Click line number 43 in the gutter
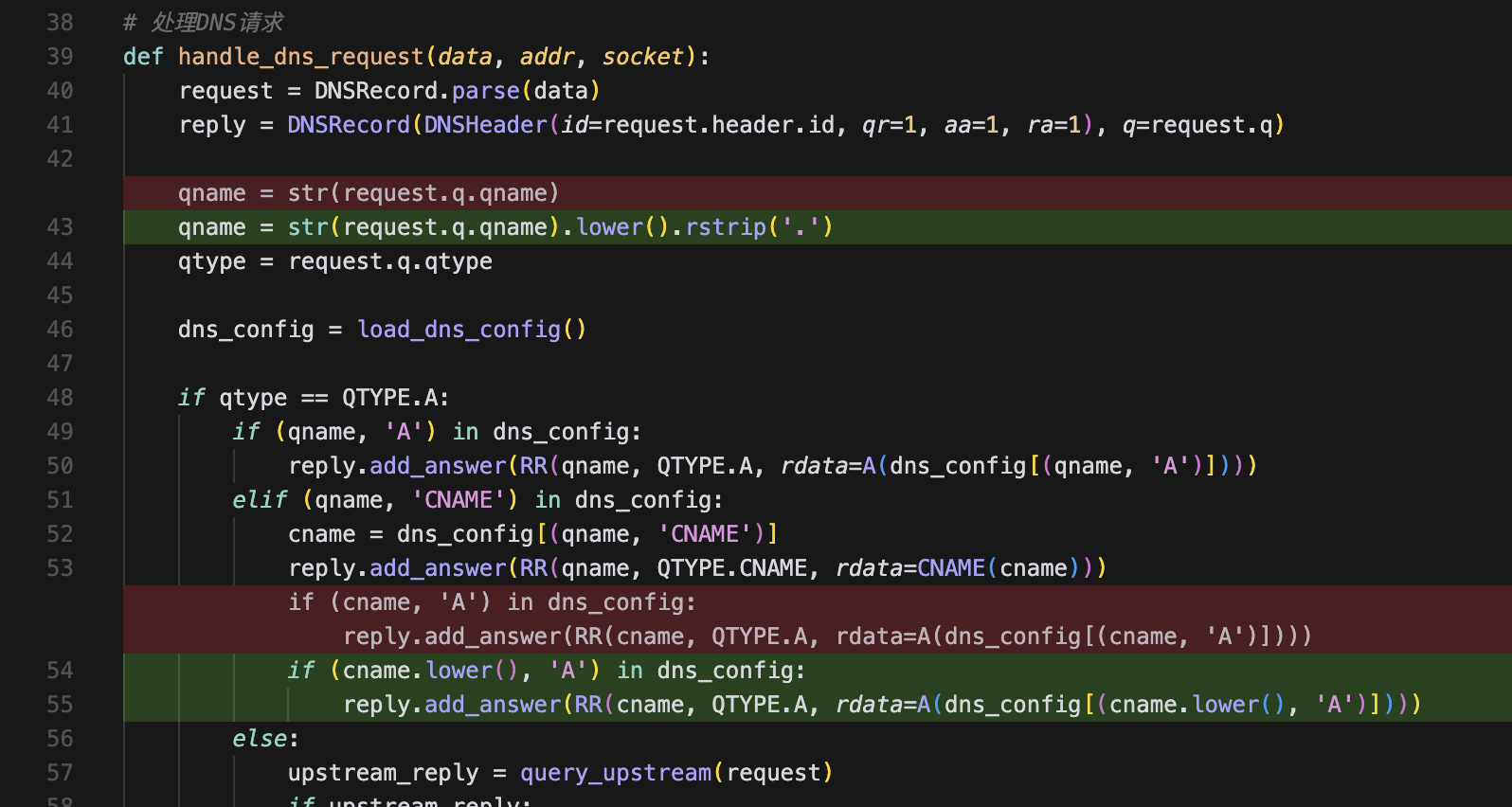 [60, 227]
